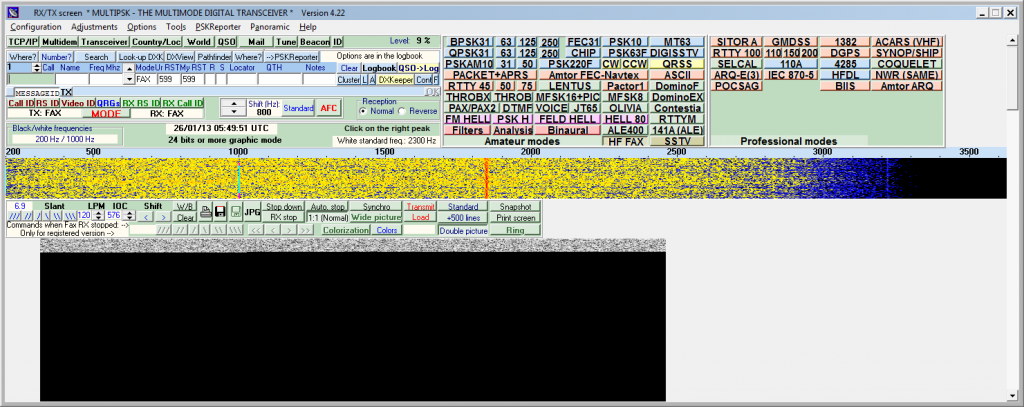Click the White standard freq.: 2300 Hz label
Screen dimensions: 1024x407
385,140
